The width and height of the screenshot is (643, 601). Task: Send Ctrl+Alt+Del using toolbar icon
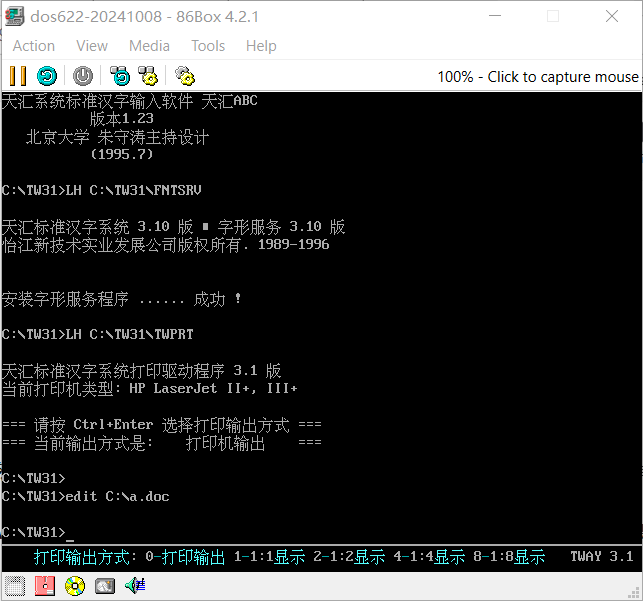tap(120, 76)
